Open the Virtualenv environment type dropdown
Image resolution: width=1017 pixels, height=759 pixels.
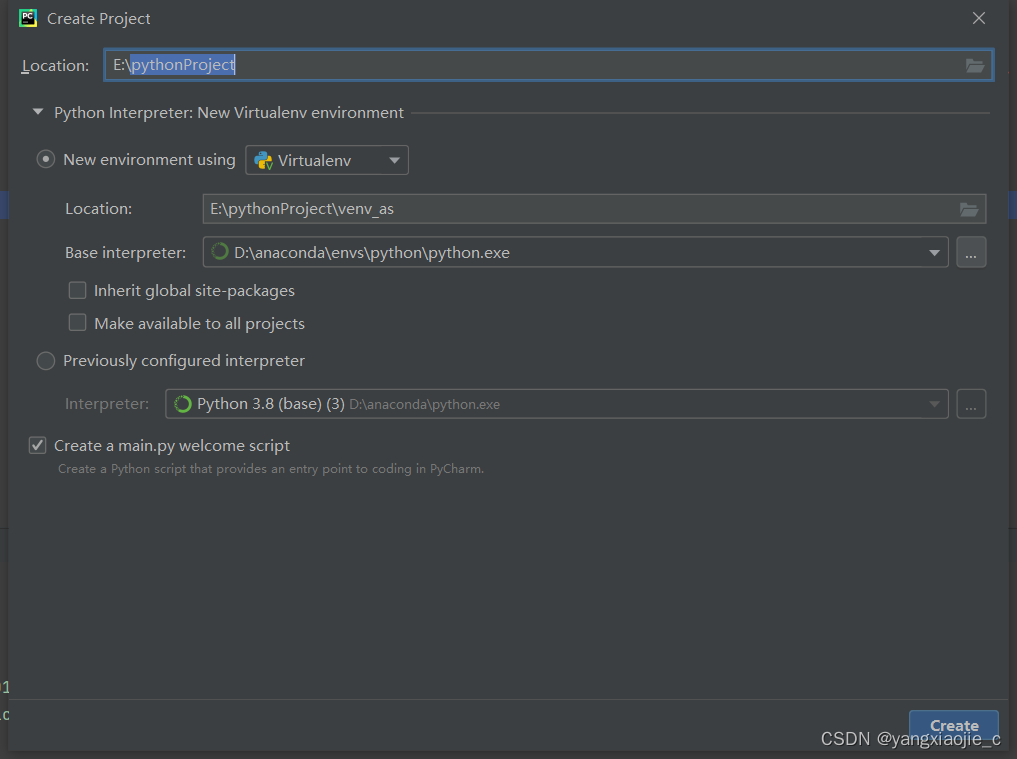point(327,160)
